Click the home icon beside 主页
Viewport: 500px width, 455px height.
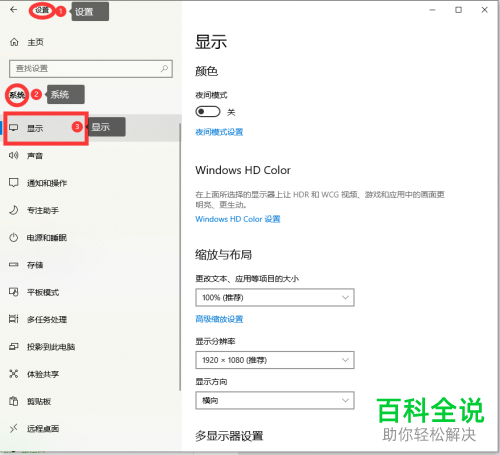[x=14, y=42]
